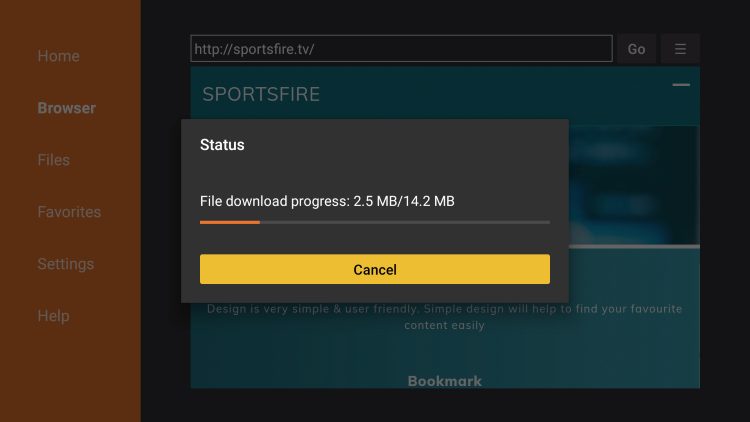
Task: Open the Help section
Action: 54,316
